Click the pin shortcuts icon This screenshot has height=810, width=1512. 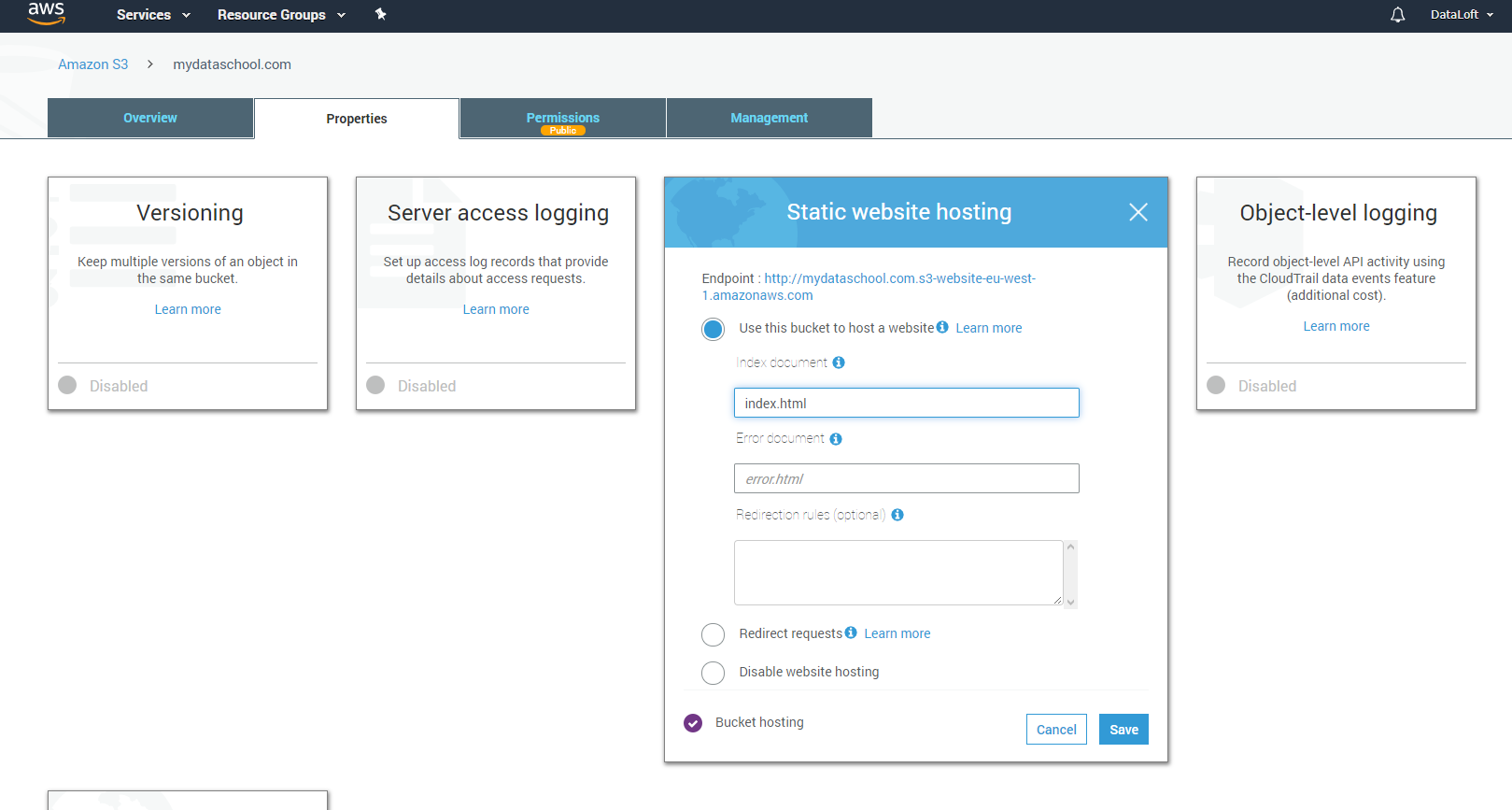(380, 14)
